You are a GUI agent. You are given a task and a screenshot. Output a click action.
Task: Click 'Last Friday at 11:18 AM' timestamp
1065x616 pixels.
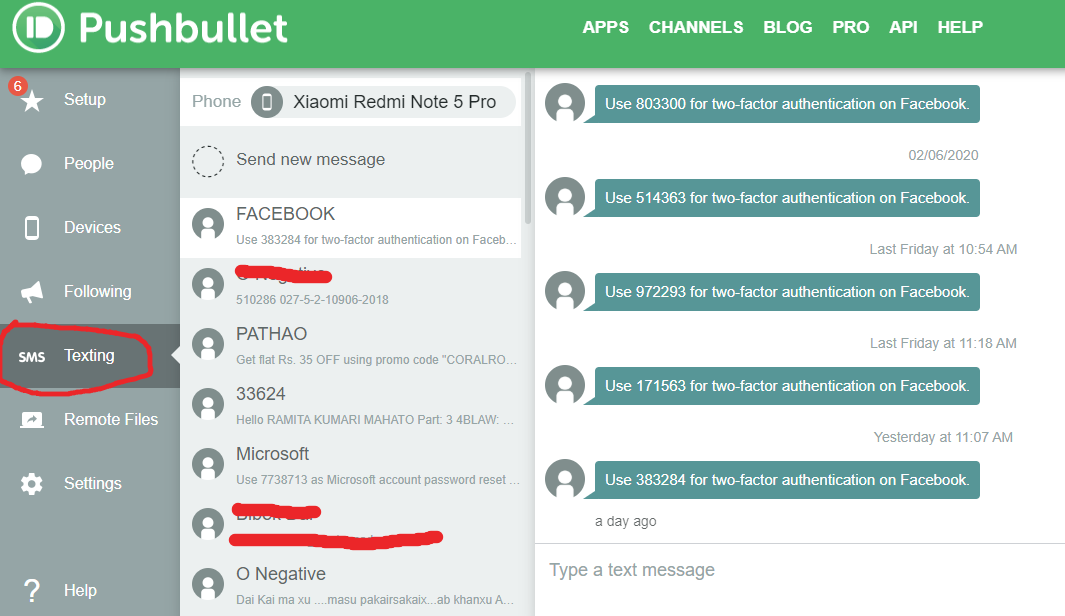943,343
